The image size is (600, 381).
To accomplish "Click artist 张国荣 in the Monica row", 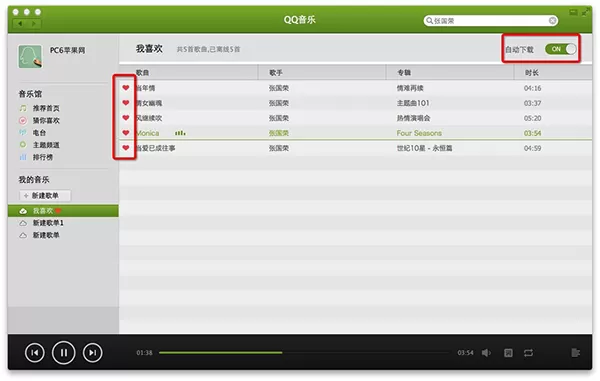I will tap(279, 133).
